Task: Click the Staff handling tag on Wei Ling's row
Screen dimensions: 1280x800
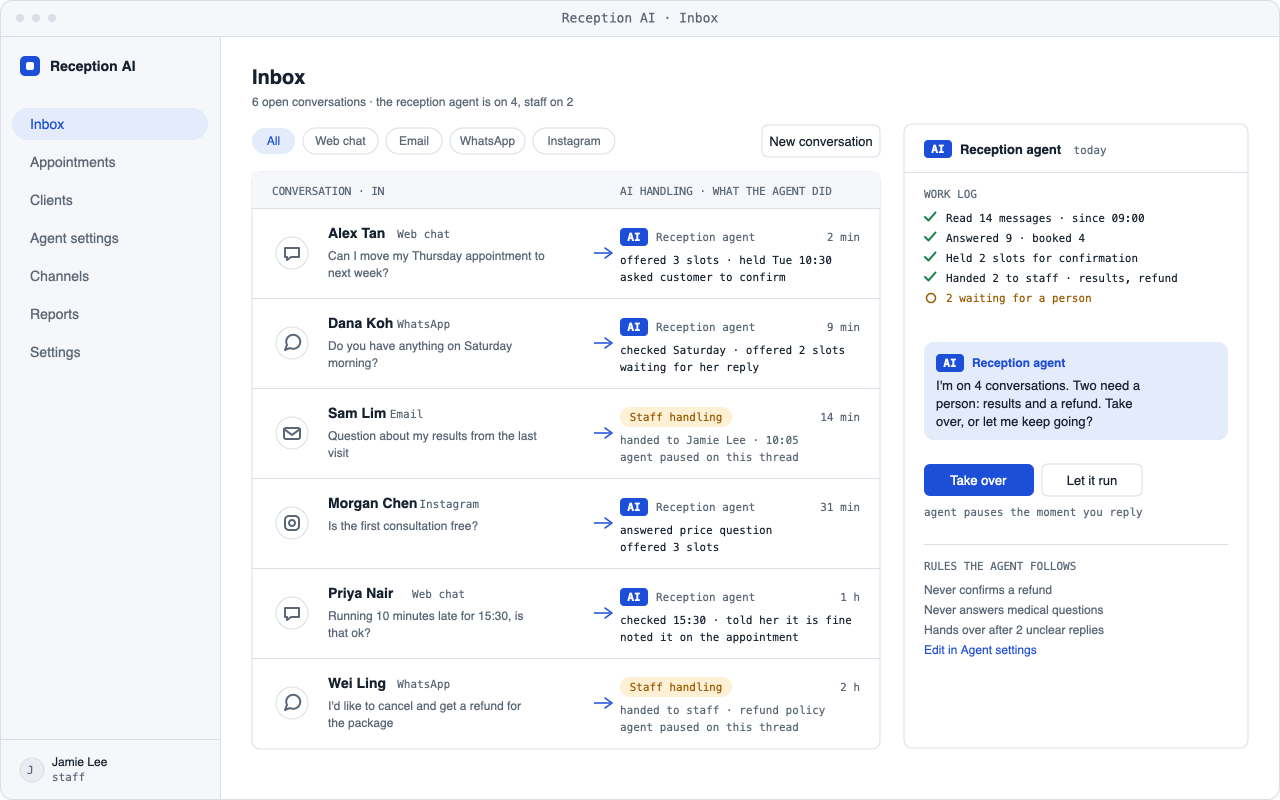Action: tap(676, 687)
